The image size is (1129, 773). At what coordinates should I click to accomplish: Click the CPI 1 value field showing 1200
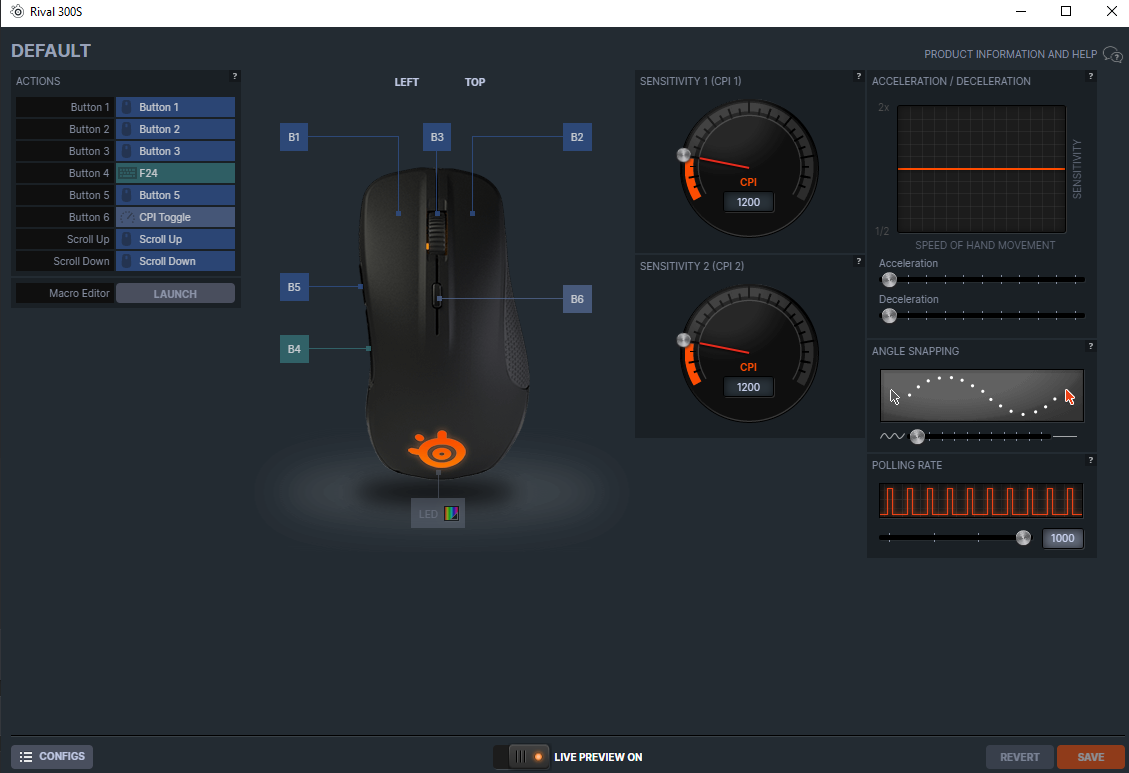pyautogui.click(x=749, y=202)
